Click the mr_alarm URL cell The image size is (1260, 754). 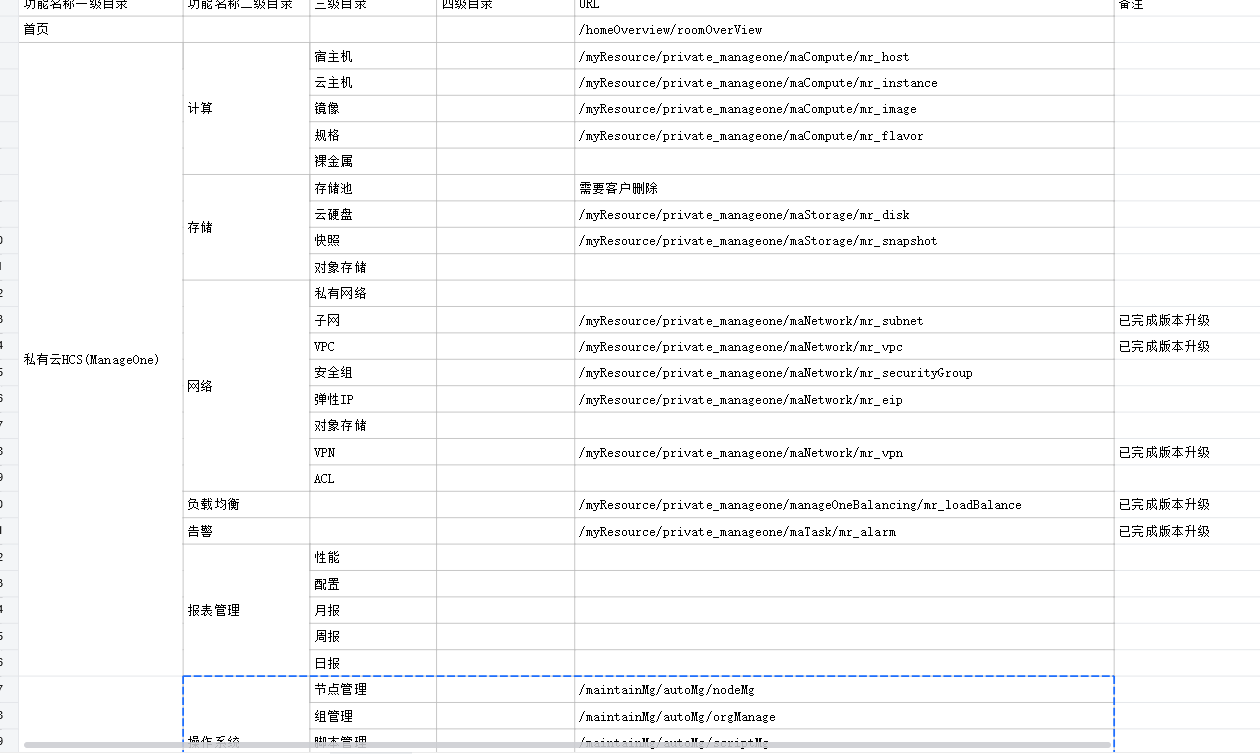[x=843, y=531]
